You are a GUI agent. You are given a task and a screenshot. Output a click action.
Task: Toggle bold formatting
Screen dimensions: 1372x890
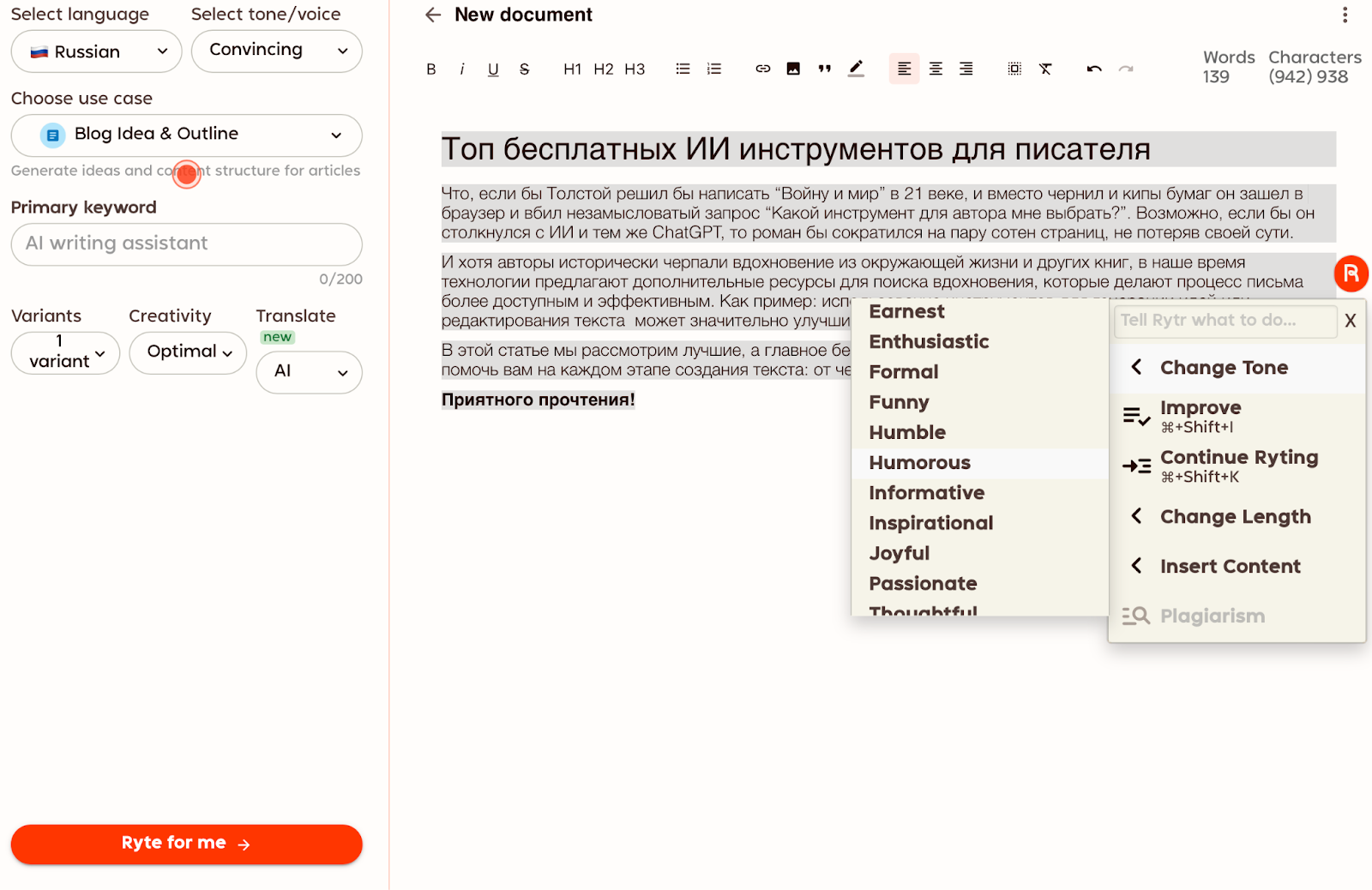431,69
